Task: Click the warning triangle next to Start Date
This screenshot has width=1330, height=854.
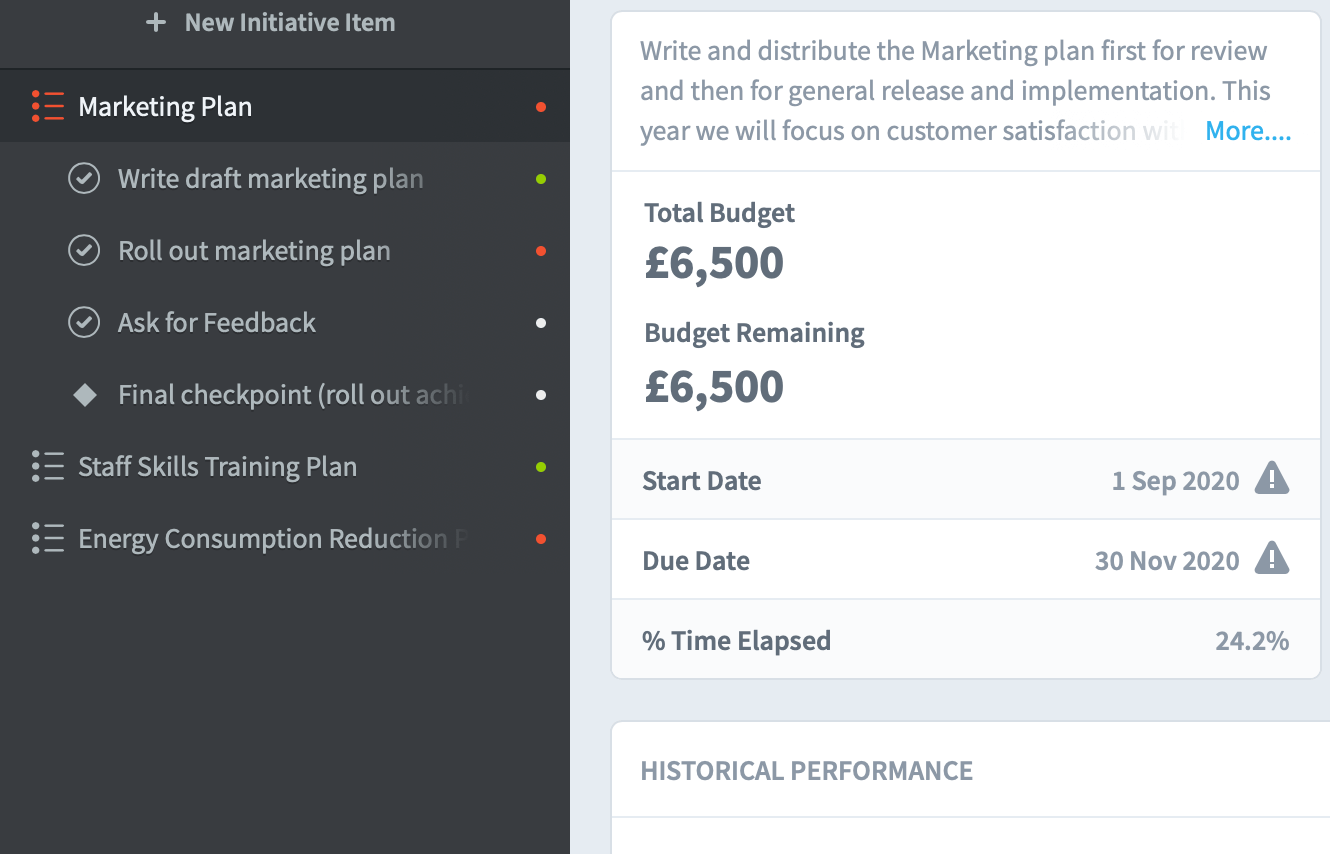Action: (x=1272, y=479)
